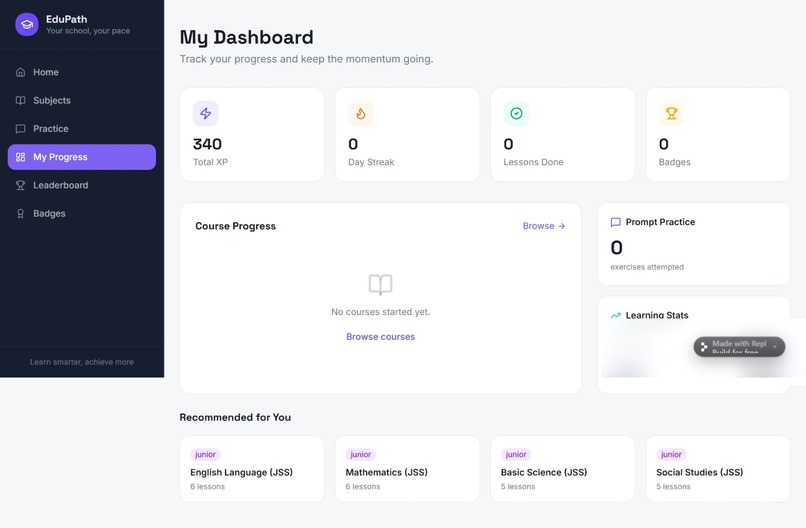Click the arrow next to Browse
This screenshot has width=806, height=528.
(561, 226)
